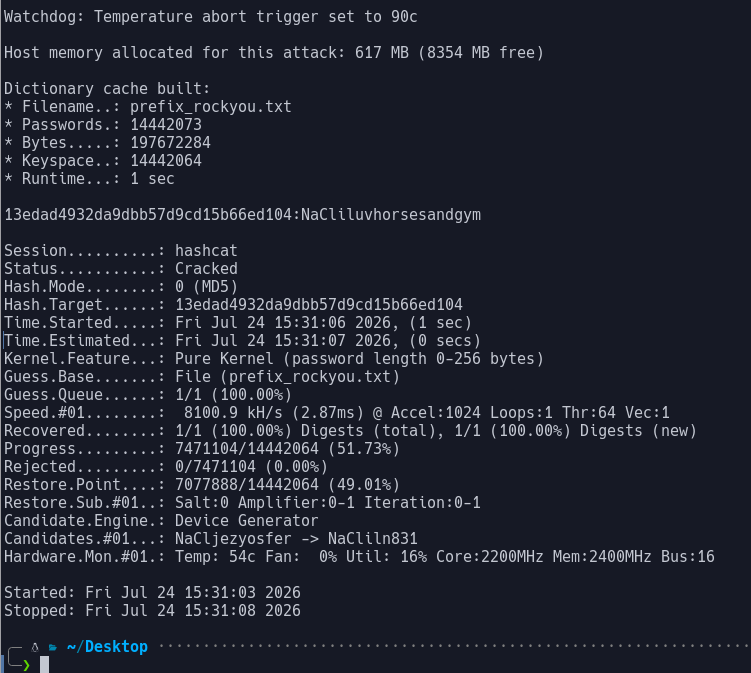Click the Guess.Base File (prefix_rockyou.txt) entry
751x673 pixels.
coord(287,376)
